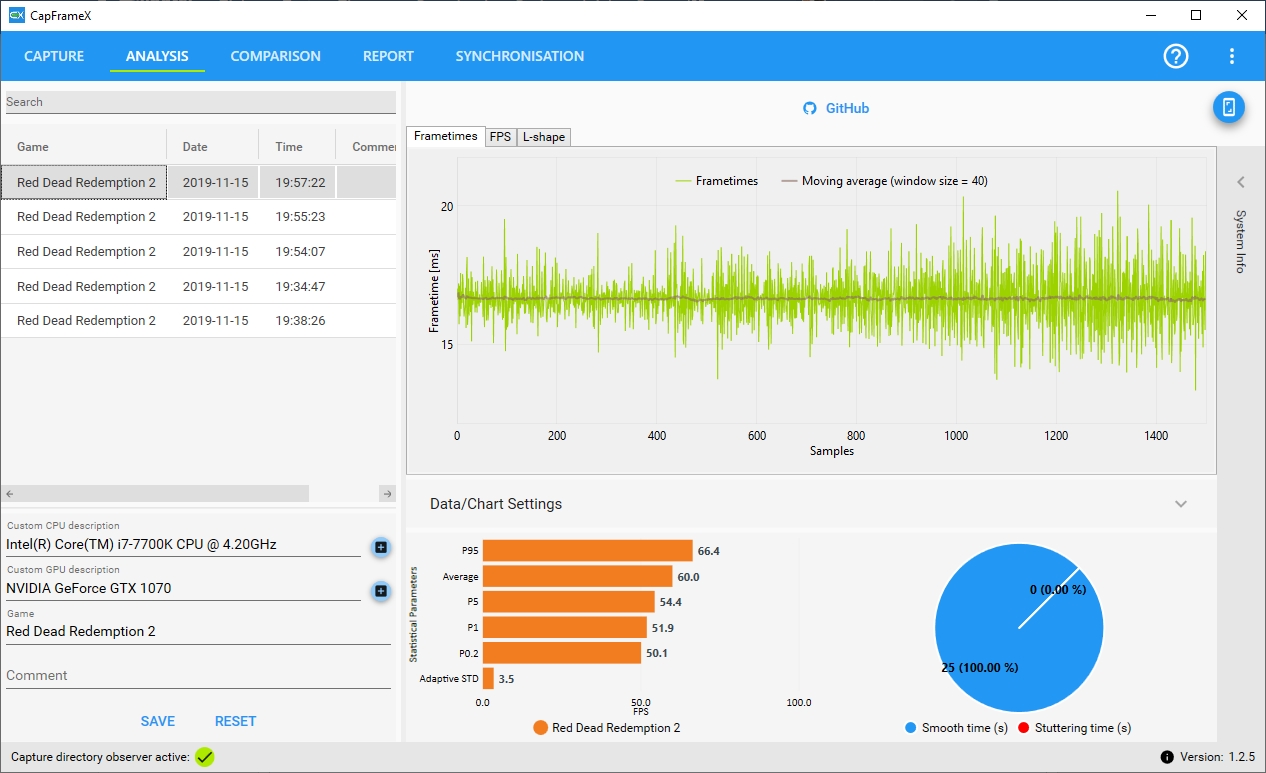Click the P1 bar in statistics chart

[x=565, y=627]
